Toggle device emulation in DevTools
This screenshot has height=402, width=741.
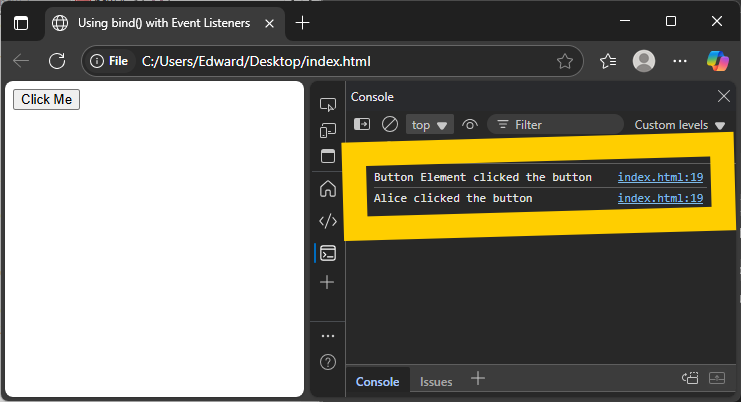[328, 130]
